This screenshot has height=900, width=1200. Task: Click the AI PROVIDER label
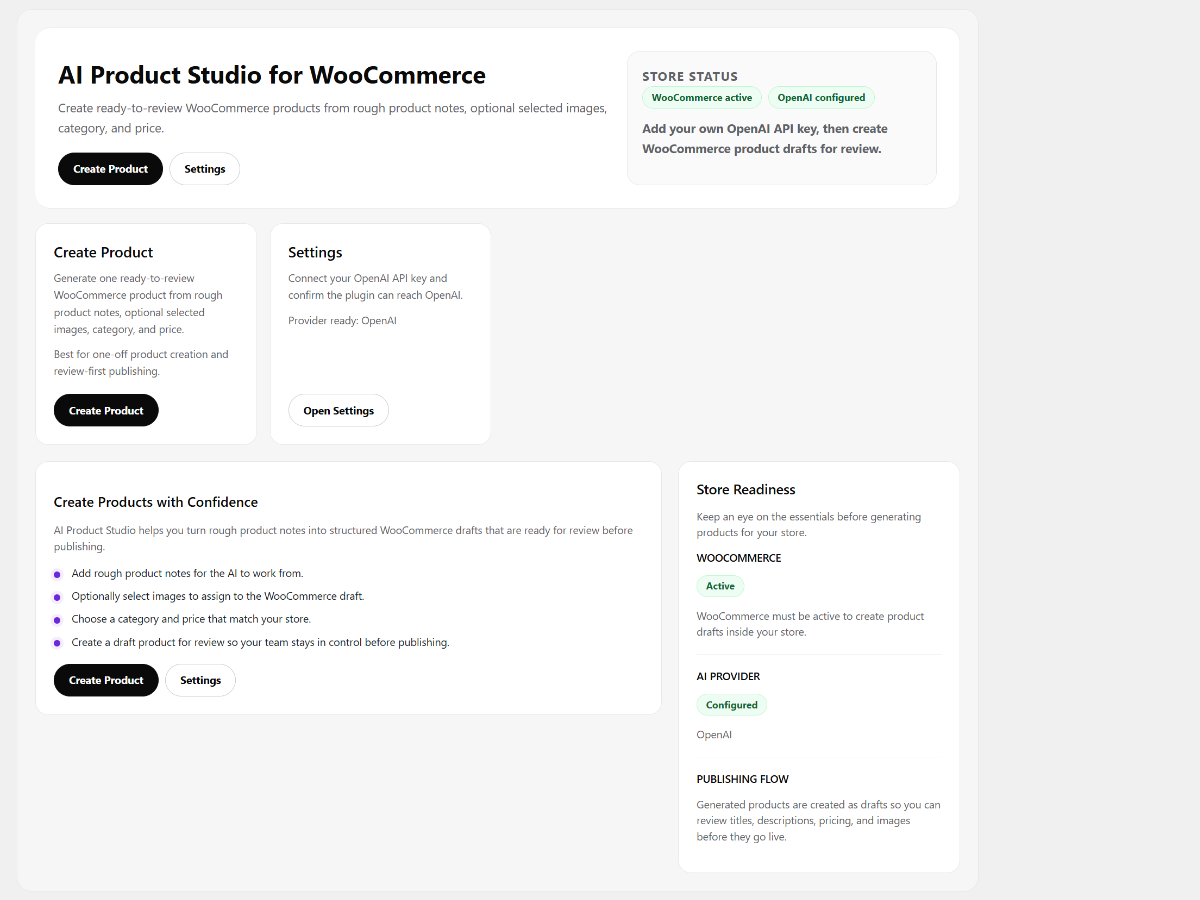(728, 677)
